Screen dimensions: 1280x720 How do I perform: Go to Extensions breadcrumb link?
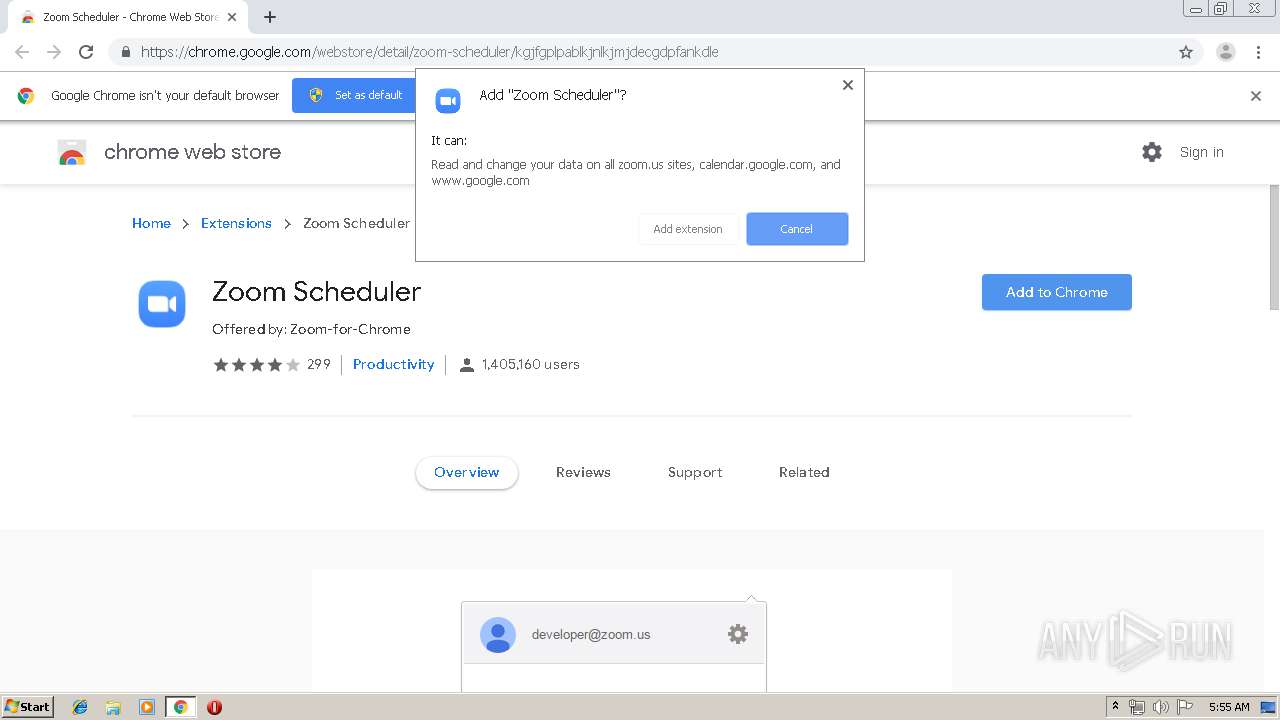pos(236,223)
